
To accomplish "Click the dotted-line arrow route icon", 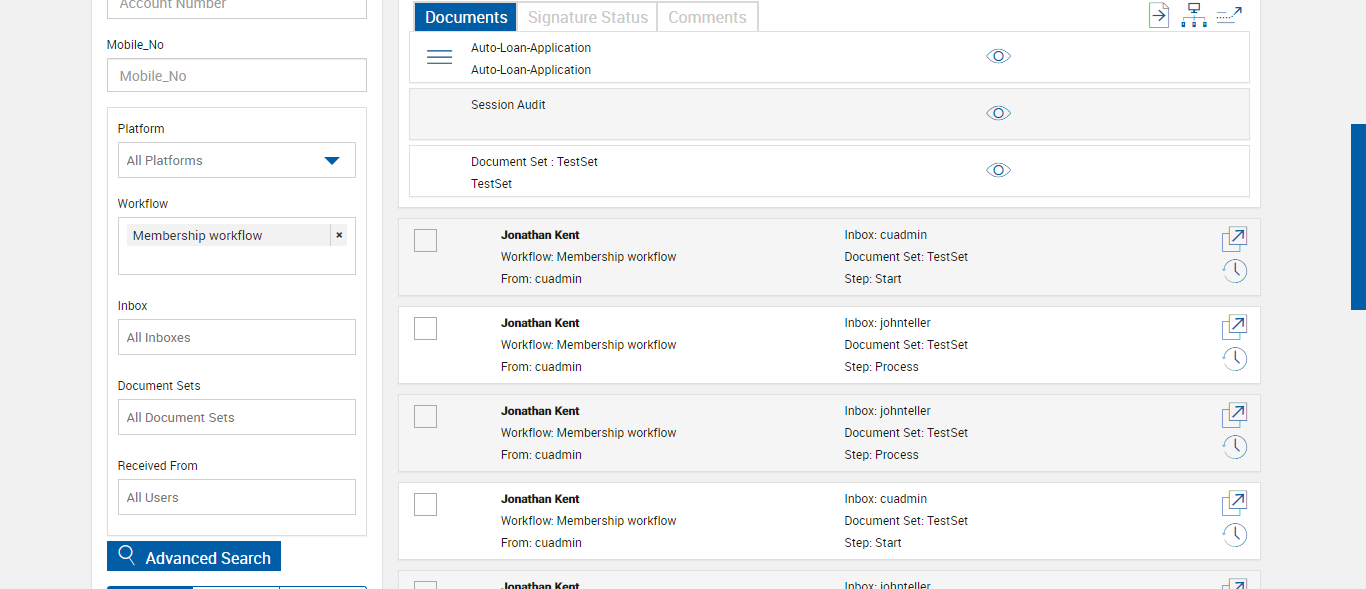I will (x=1229, y=15).
